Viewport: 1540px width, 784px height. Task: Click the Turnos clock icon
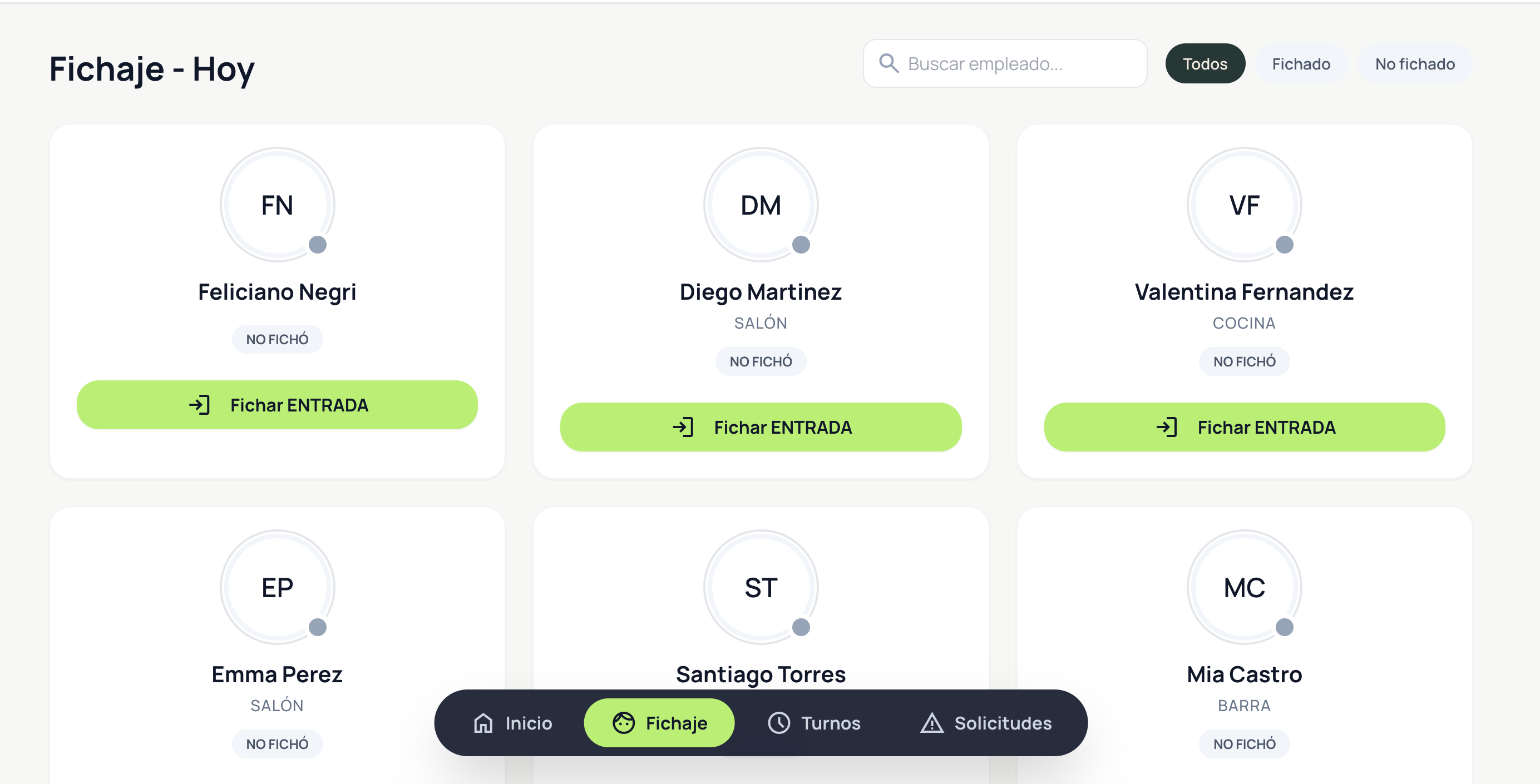(778, 723)
